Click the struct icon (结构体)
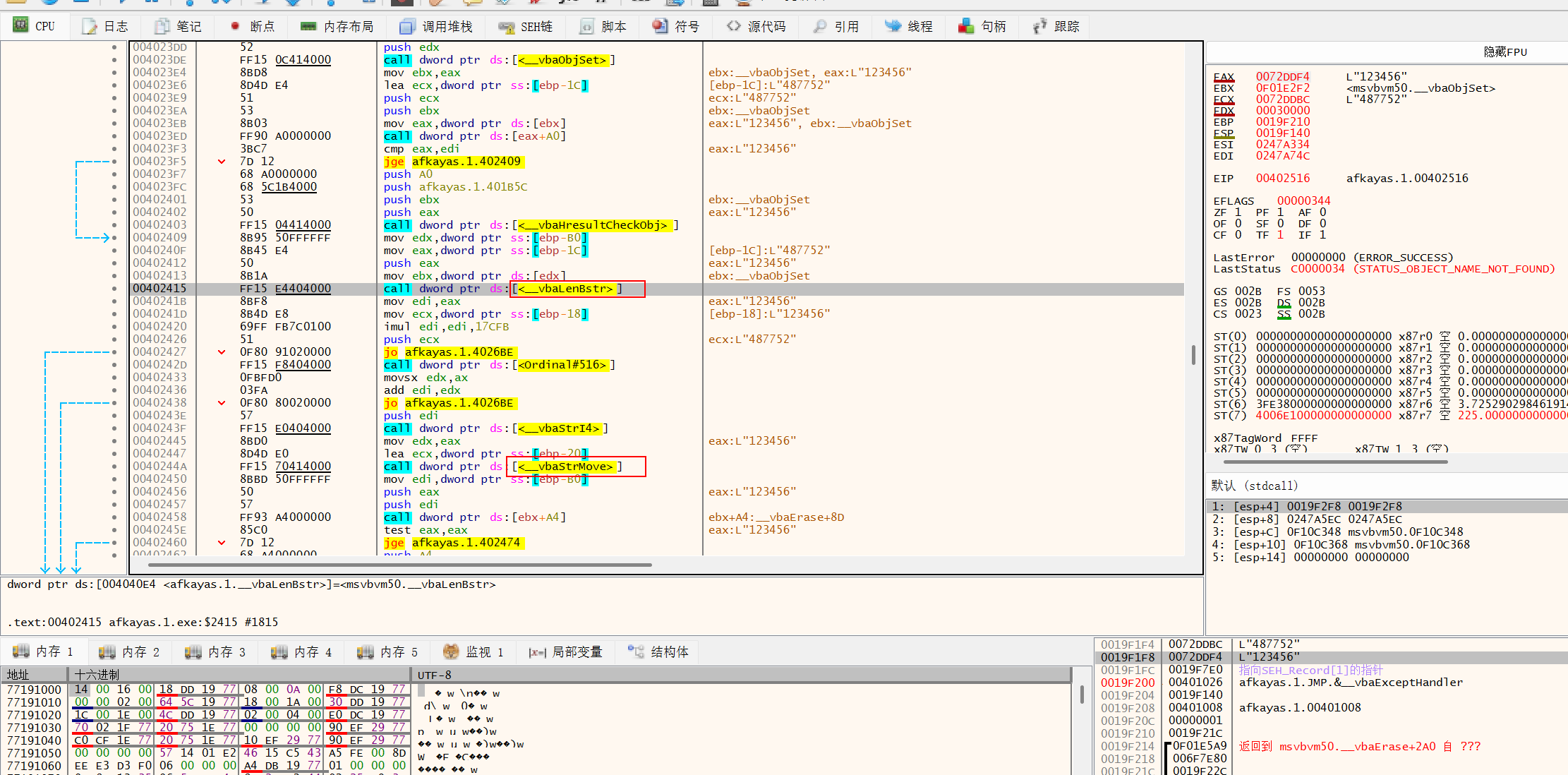The image size is (1568, 775). [x=636, y=651]
